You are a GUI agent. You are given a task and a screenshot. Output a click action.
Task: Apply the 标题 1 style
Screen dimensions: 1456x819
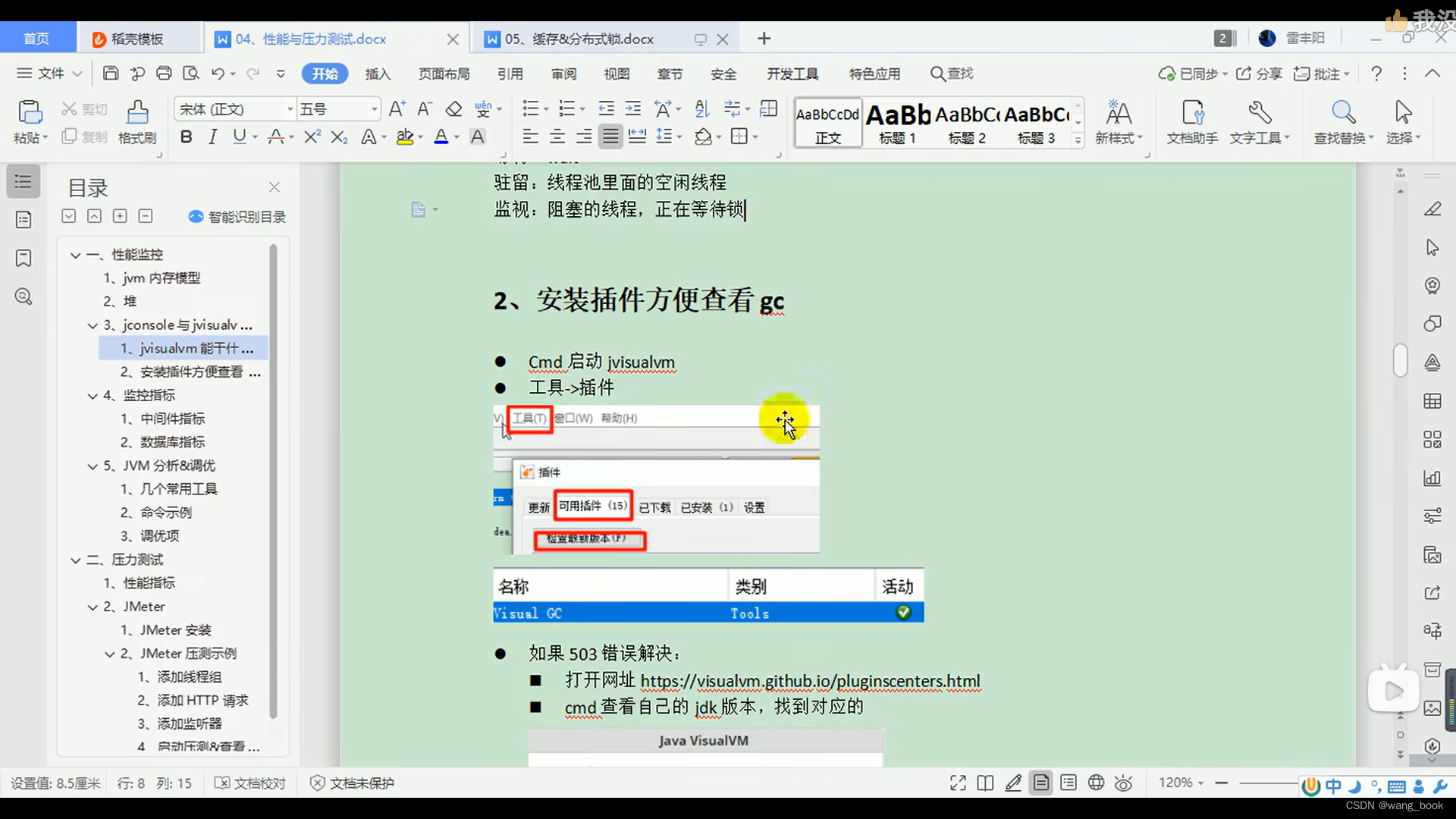pyautogui.click(x=898, y=123)
